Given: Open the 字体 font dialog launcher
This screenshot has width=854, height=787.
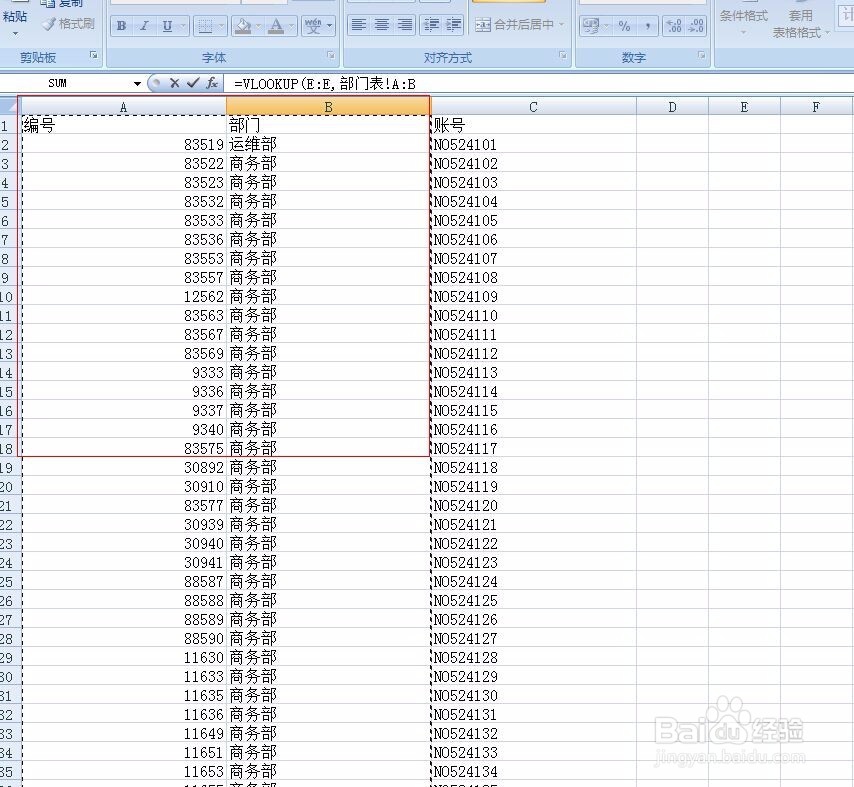Looking at the screenshot, I should click(331, 56).
